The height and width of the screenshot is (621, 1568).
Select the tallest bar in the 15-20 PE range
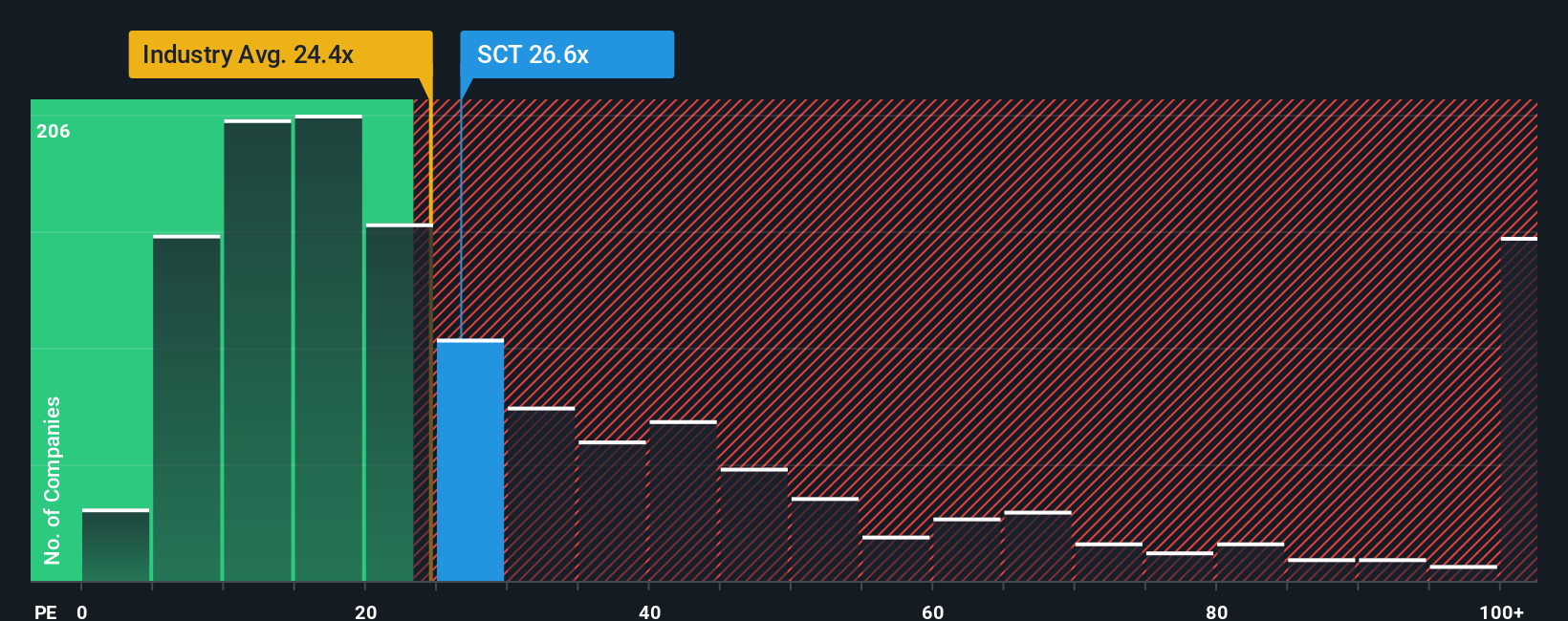(329, 348)
